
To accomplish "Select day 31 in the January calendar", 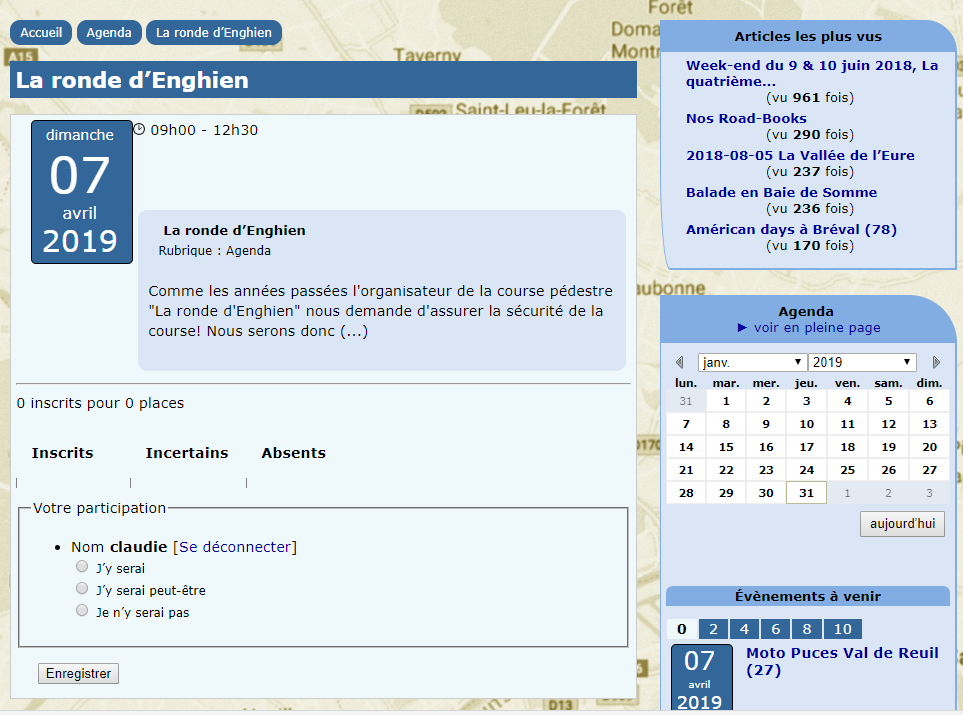I will click(x=806, y=493).
